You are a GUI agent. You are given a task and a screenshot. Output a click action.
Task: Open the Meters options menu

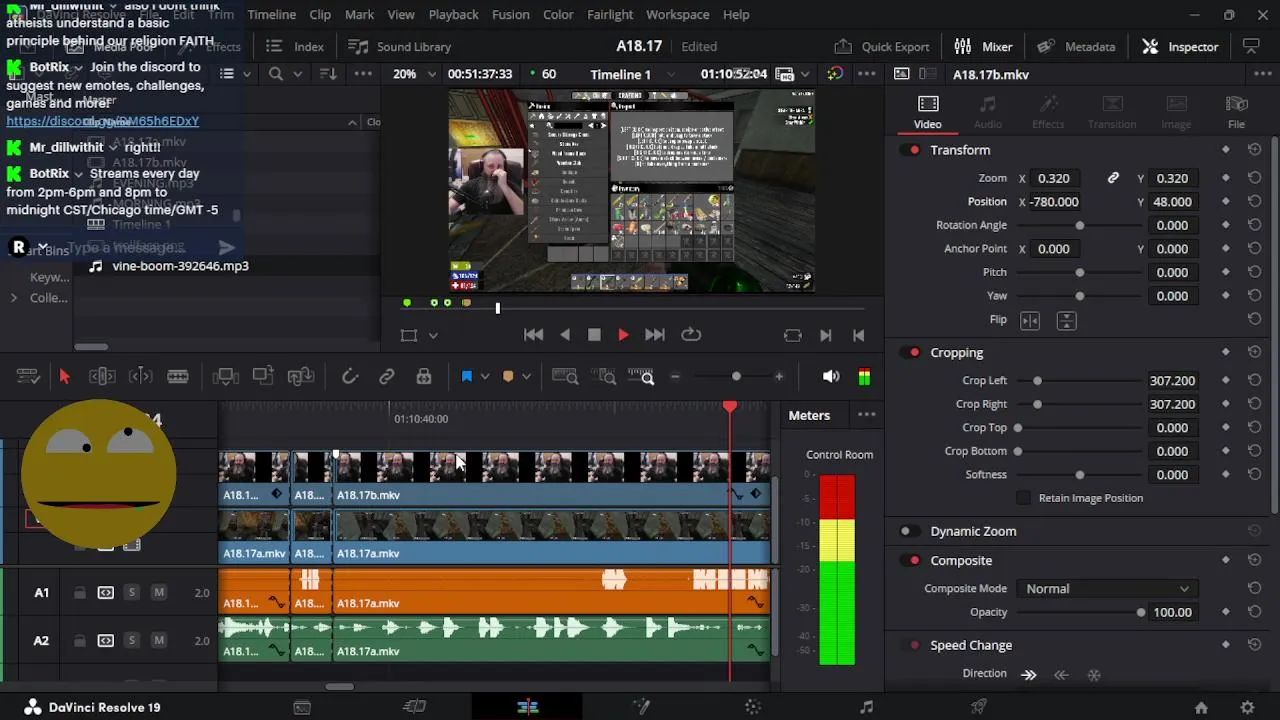pos(866,415)
